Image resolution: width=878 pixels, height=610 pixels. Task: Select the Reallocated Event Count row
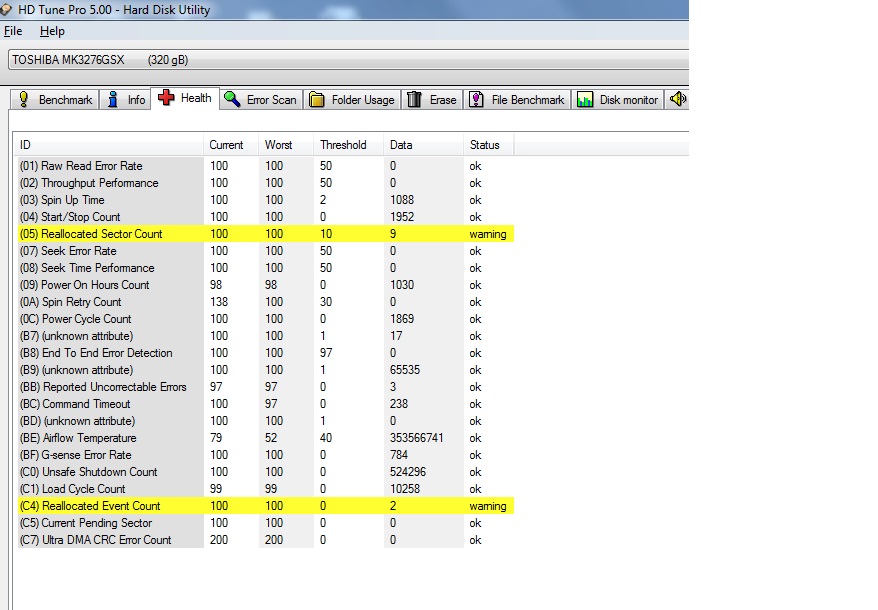pyautogui.click(x=266, y=506)
